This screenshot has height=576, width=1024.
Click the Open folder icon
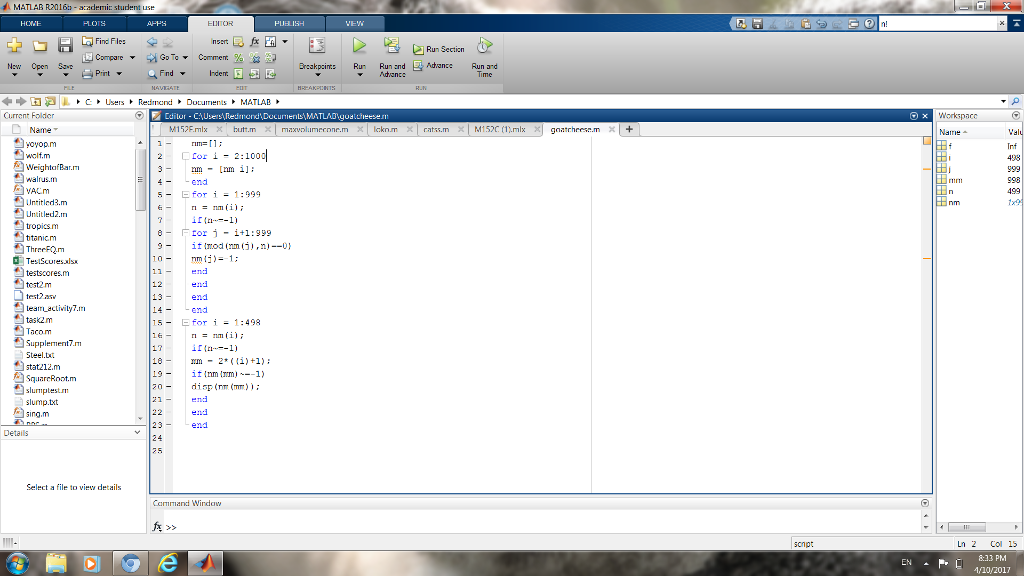40,46
